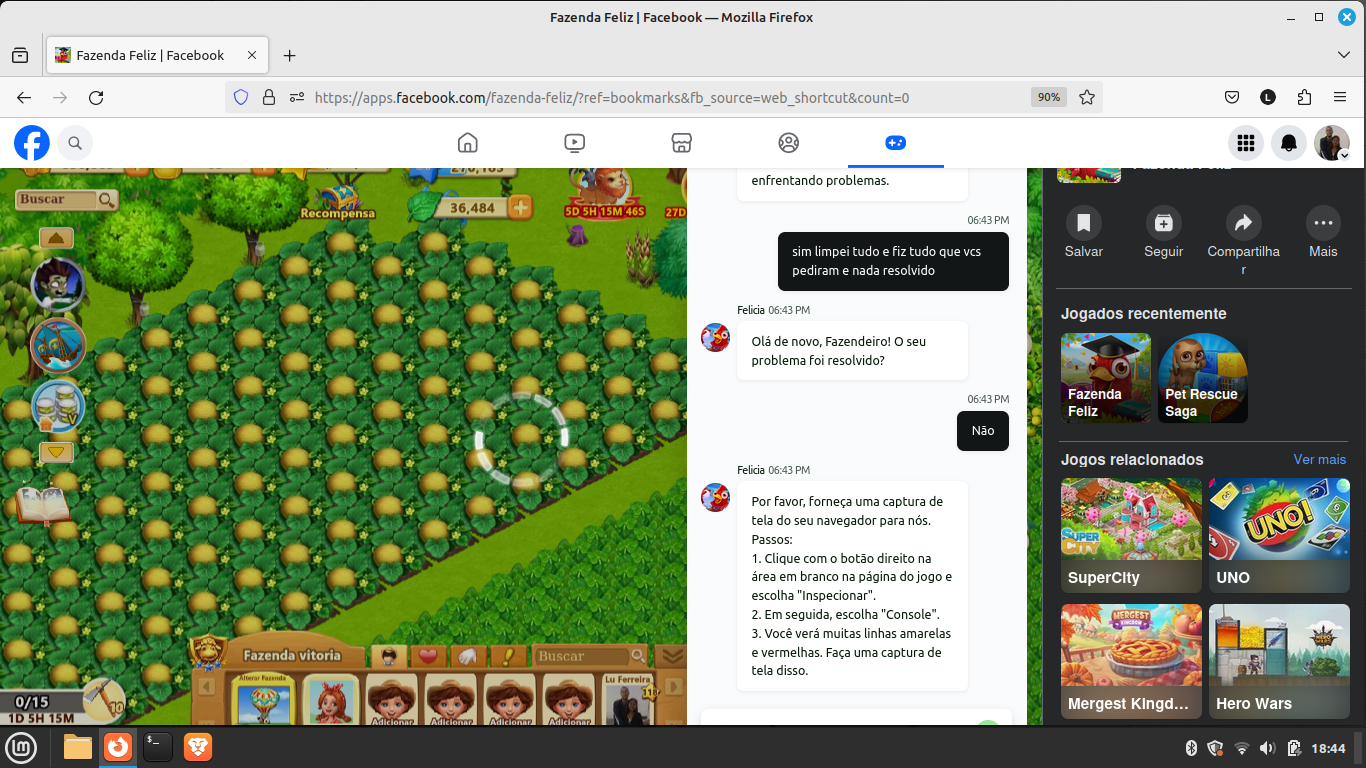The image size is (1366, 768).
Task: Open the Facebook apps grid menu
Action: 1246,143
